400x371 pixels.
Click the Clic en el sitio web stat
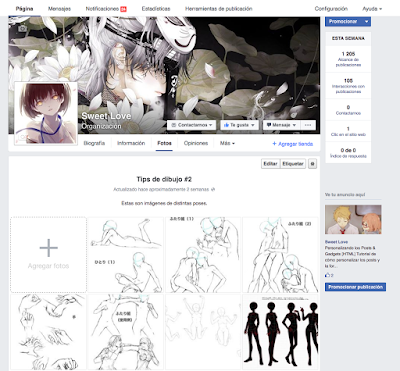348,131
